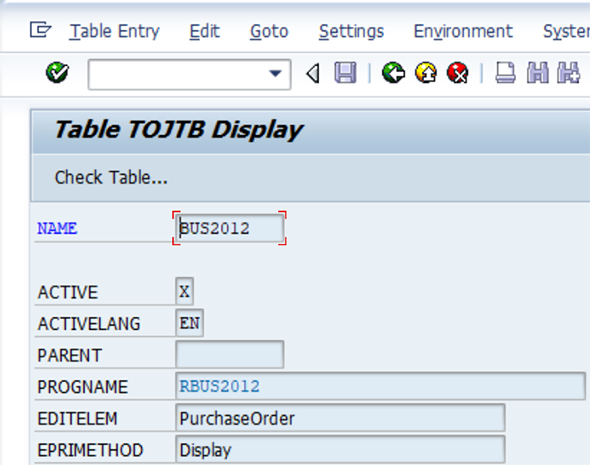Open the Edit menu
The height and width of the screenshot is (465, 590).
click(204, 31)
